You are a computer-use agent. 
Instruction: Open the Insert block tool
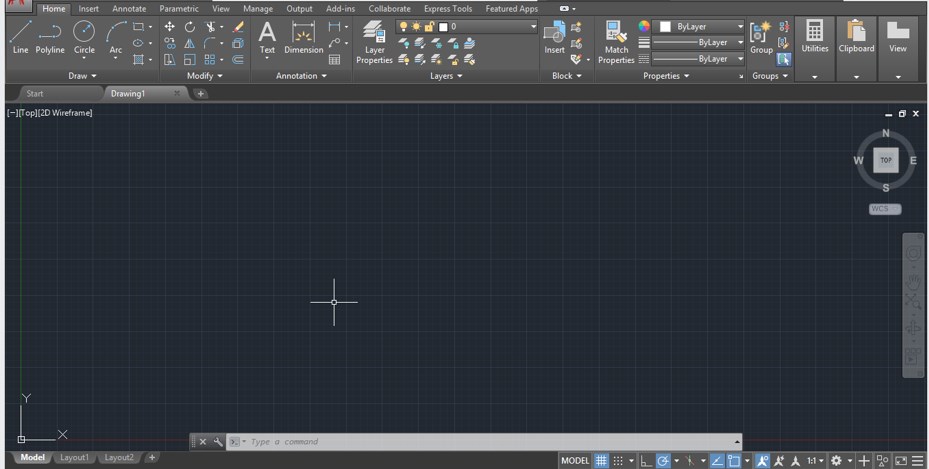point(554,36)
